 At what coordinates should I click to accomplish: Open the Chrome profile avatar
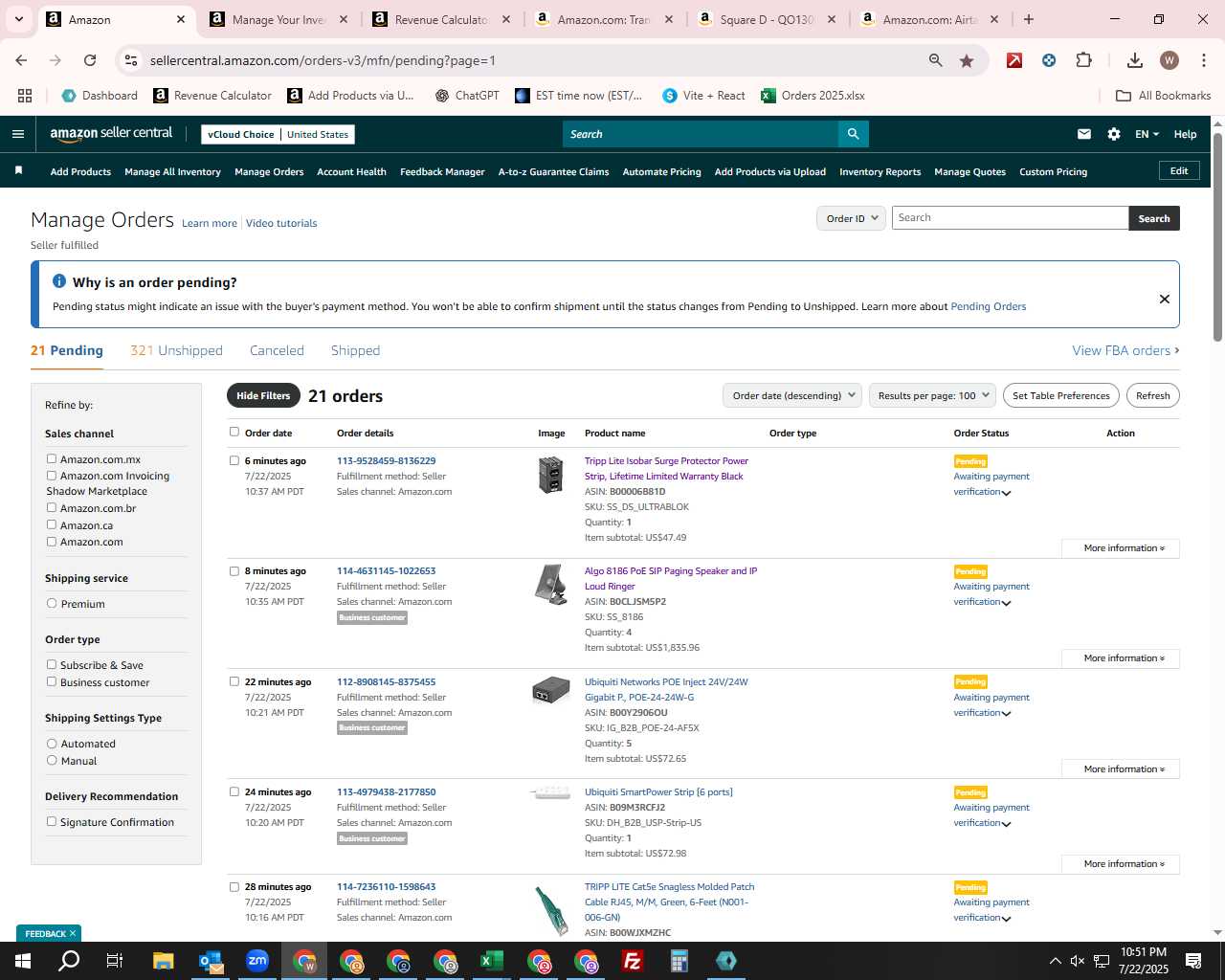click(1169, 60)
